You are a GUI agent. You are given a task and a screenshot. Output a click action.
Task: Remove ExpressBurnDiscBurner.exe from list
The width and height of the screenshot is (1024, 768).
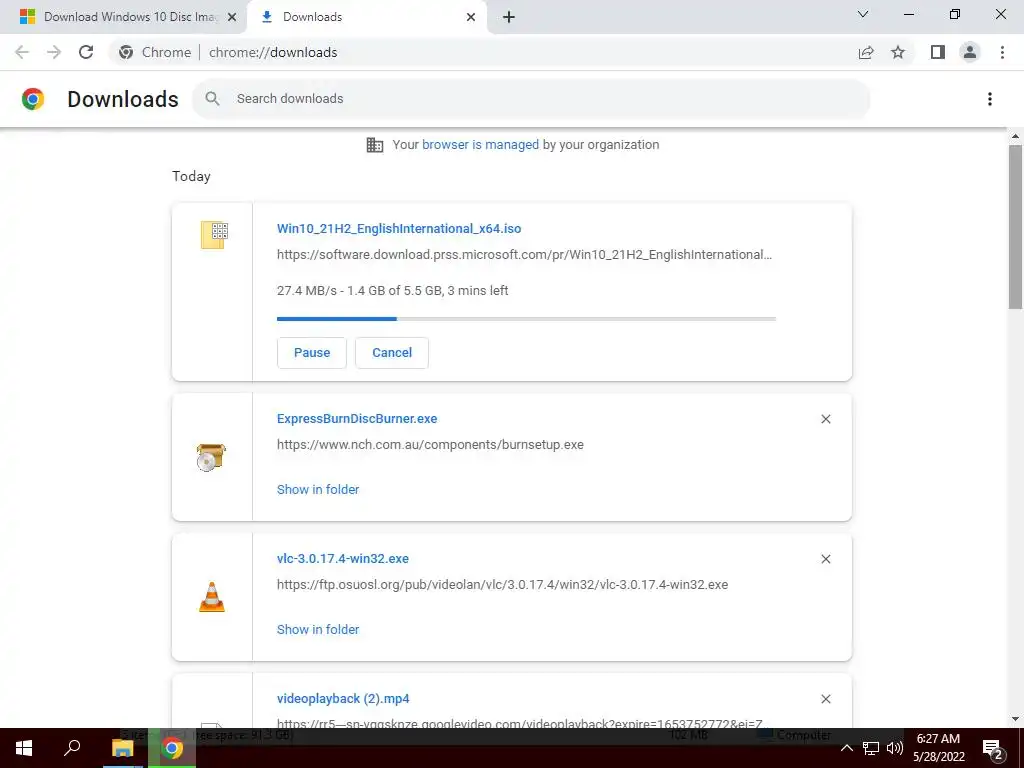[825, 419]
